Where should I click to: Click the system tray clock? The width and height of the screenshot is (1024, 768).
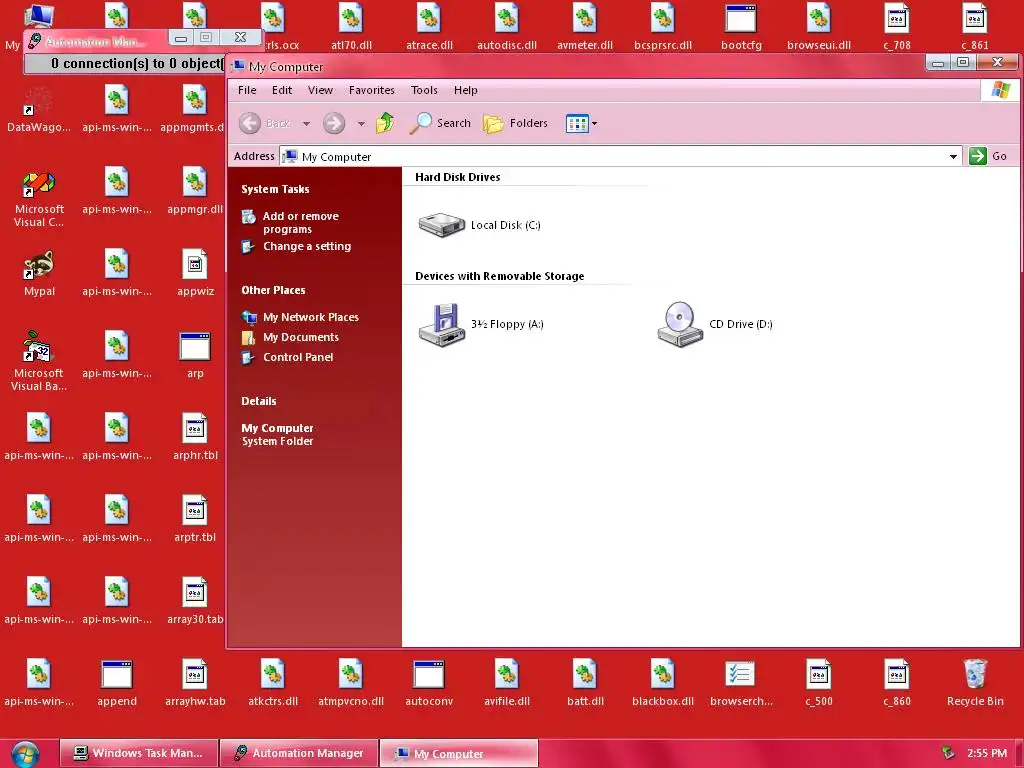pyautogui.click(x=987, y=753)
